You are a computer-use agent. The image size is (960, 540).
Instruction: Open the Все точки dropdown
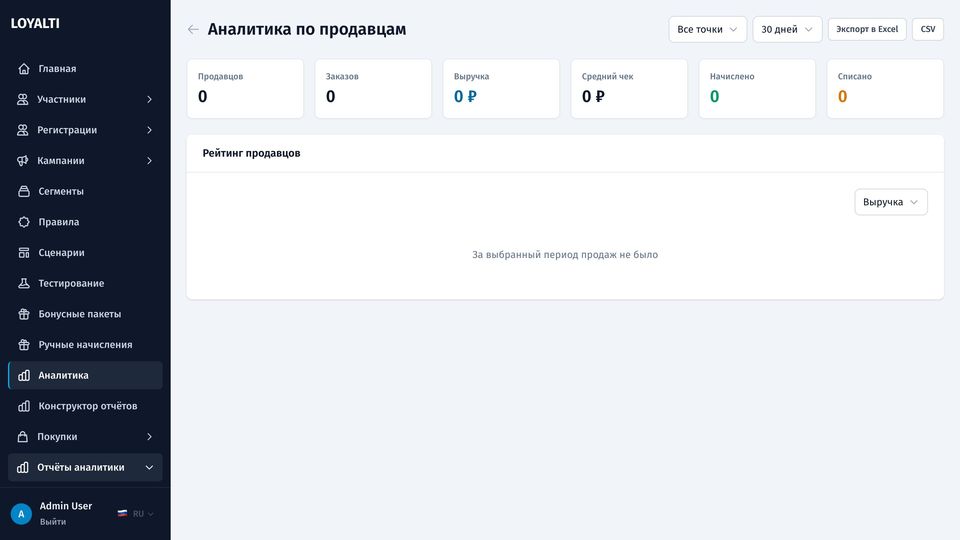pyautogui.click(x=707, y=29)
